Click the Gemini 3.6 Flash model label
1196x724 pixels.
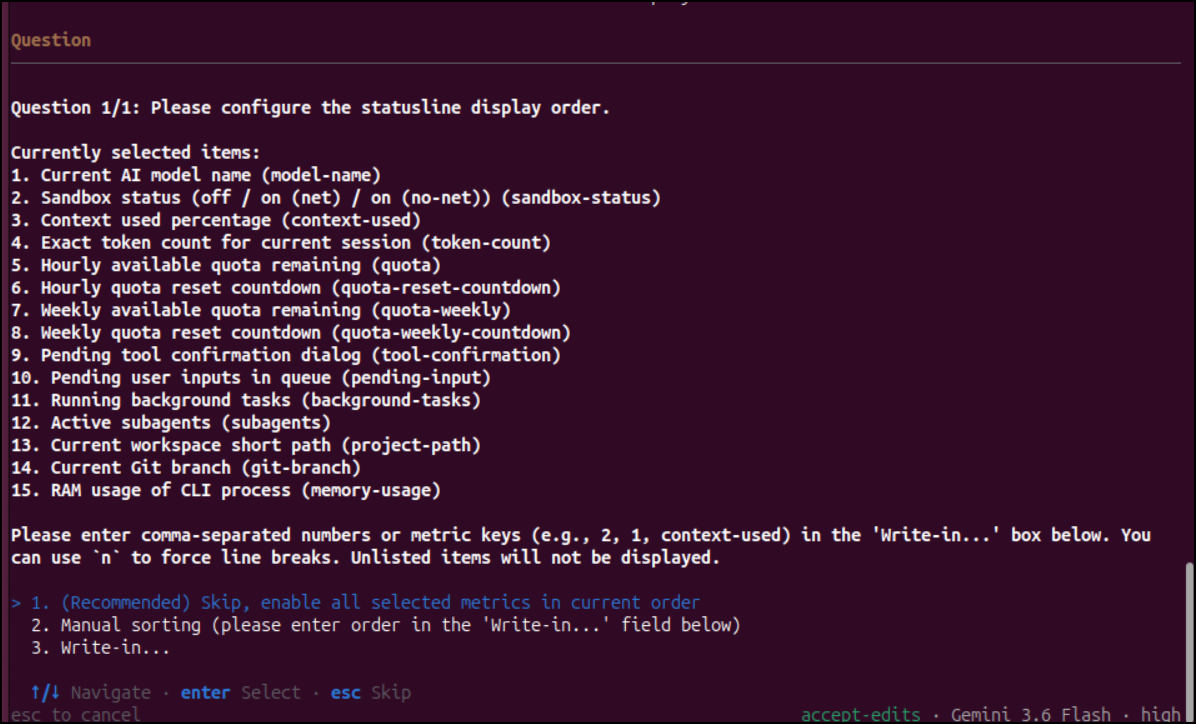coord(1030,715)
